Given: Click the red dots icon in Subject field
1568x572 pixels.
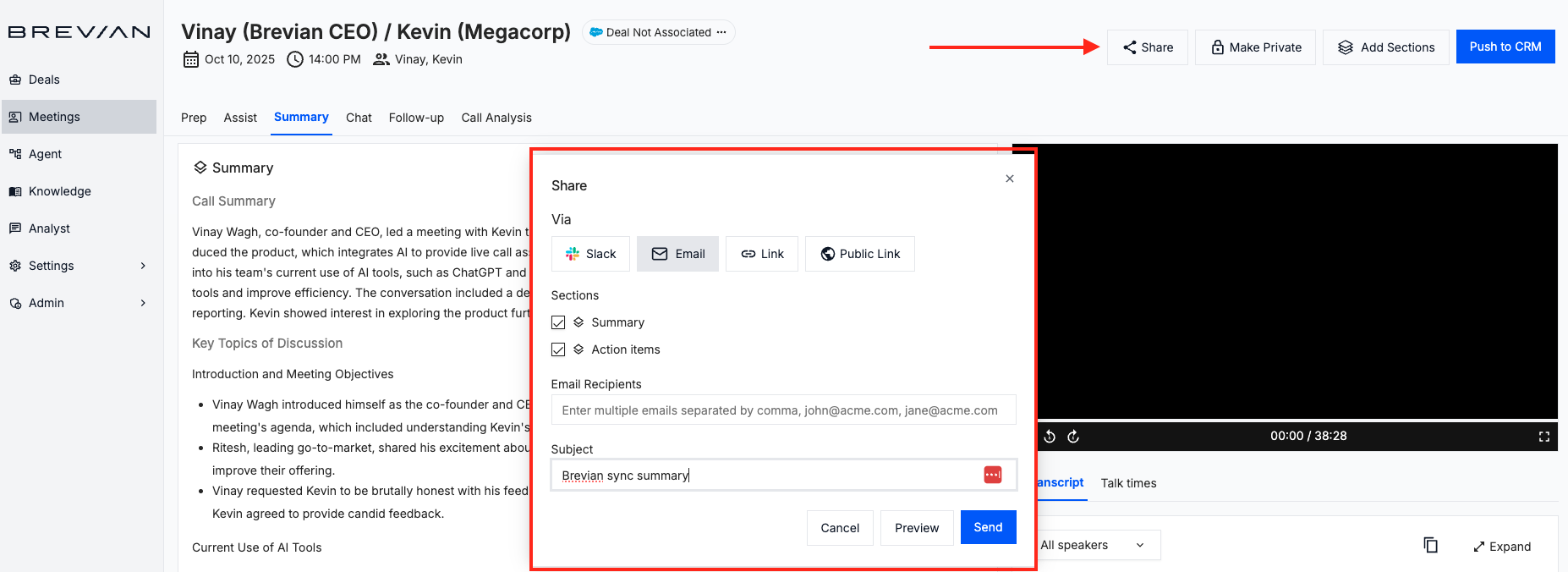Looking at the screenshot, I should [992, 475].
